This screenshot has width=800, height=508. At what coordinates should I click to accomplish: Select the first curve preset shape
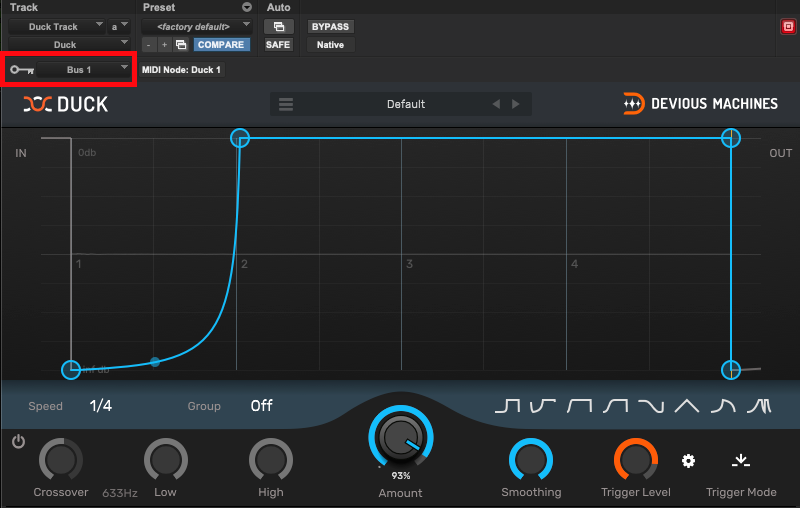tap(507, 406)
